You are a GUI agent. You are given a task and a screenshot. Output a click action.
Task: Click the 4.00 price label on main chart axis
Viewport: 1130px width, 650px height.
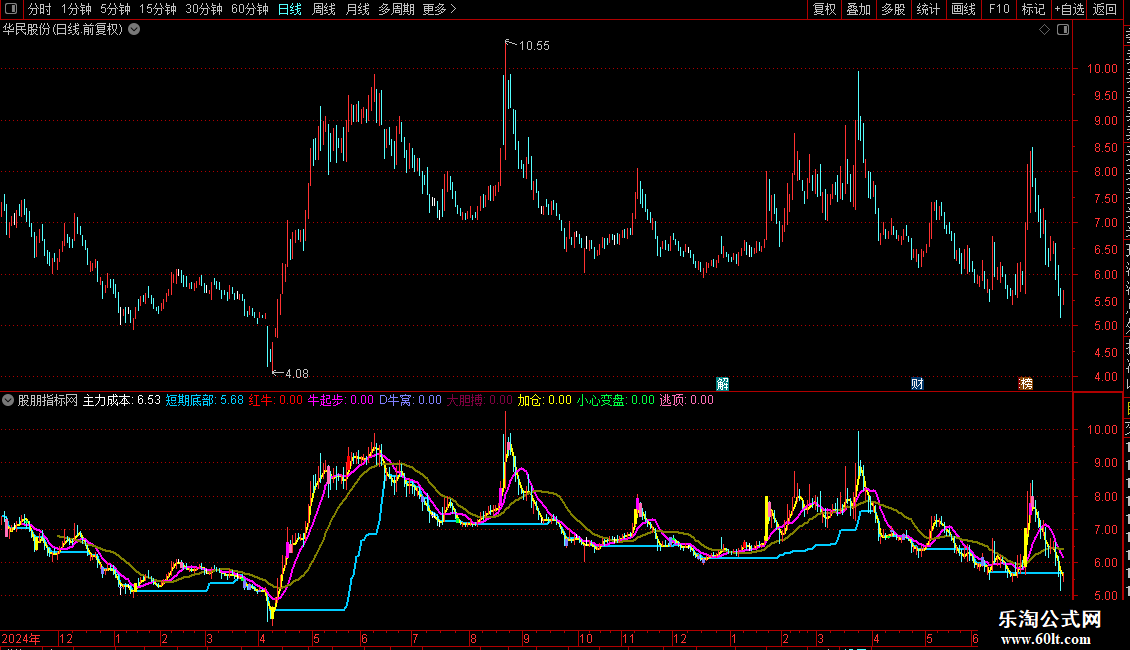pos(1105,377)
